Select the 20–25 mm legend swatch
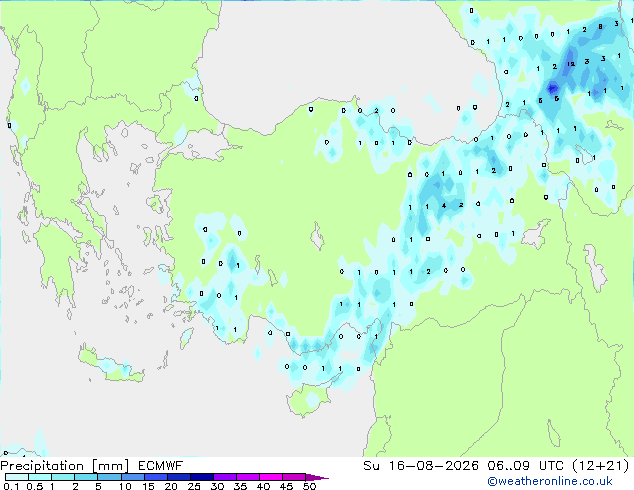 click(x=179, y=477)
